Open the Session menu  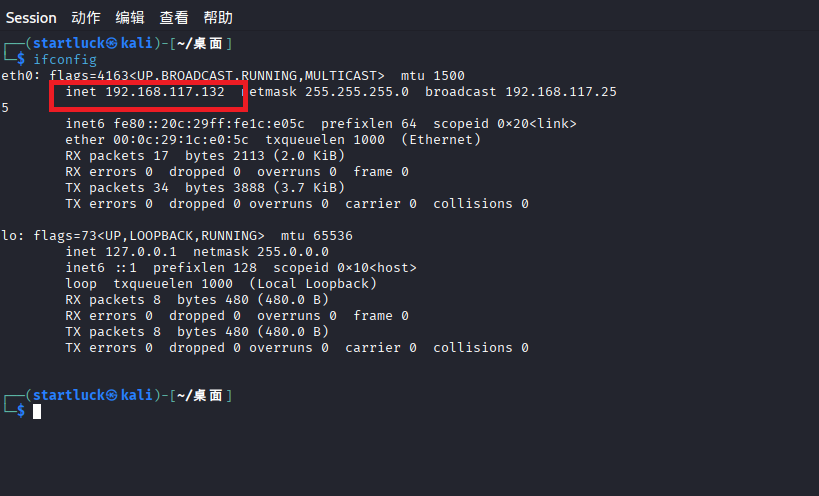pos(31,18)
